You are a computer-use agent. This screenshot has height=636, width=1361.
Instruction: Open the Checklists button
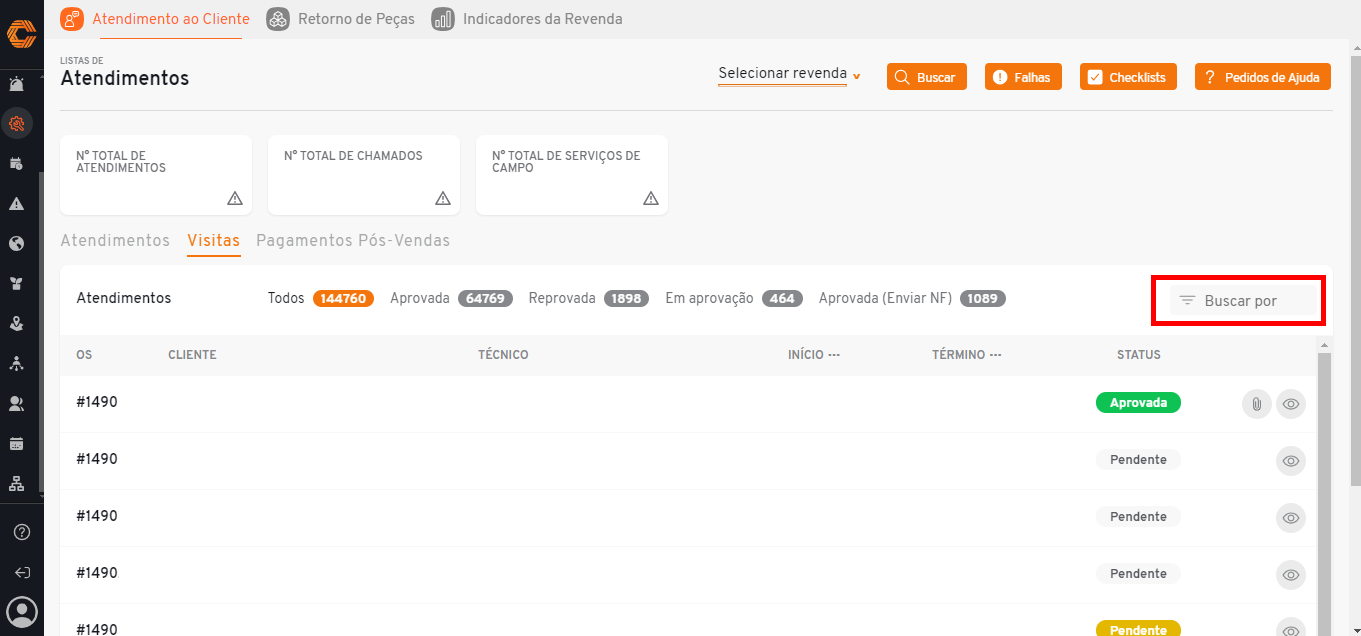pyautogui.click(x=1129, y=77)
